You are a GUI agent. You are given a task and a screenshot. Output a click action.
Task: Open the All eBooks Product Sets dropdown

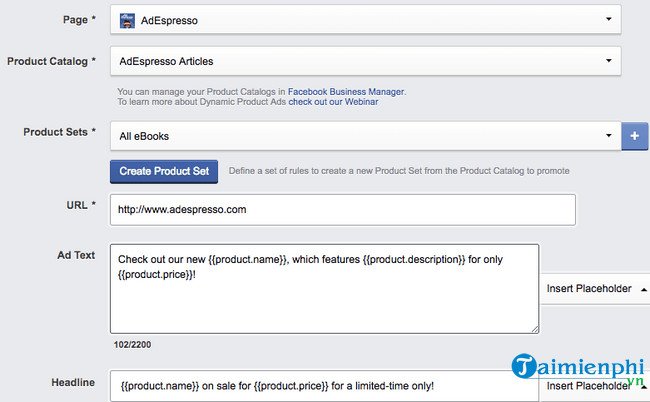(x=365, y=136)
